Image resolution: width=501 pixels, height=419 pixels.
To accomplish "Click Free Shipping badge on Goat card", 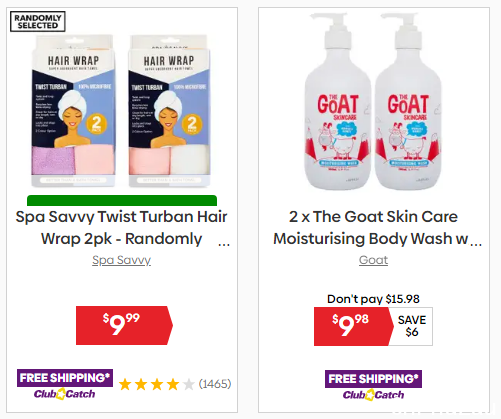I will (x=374, y=379).
